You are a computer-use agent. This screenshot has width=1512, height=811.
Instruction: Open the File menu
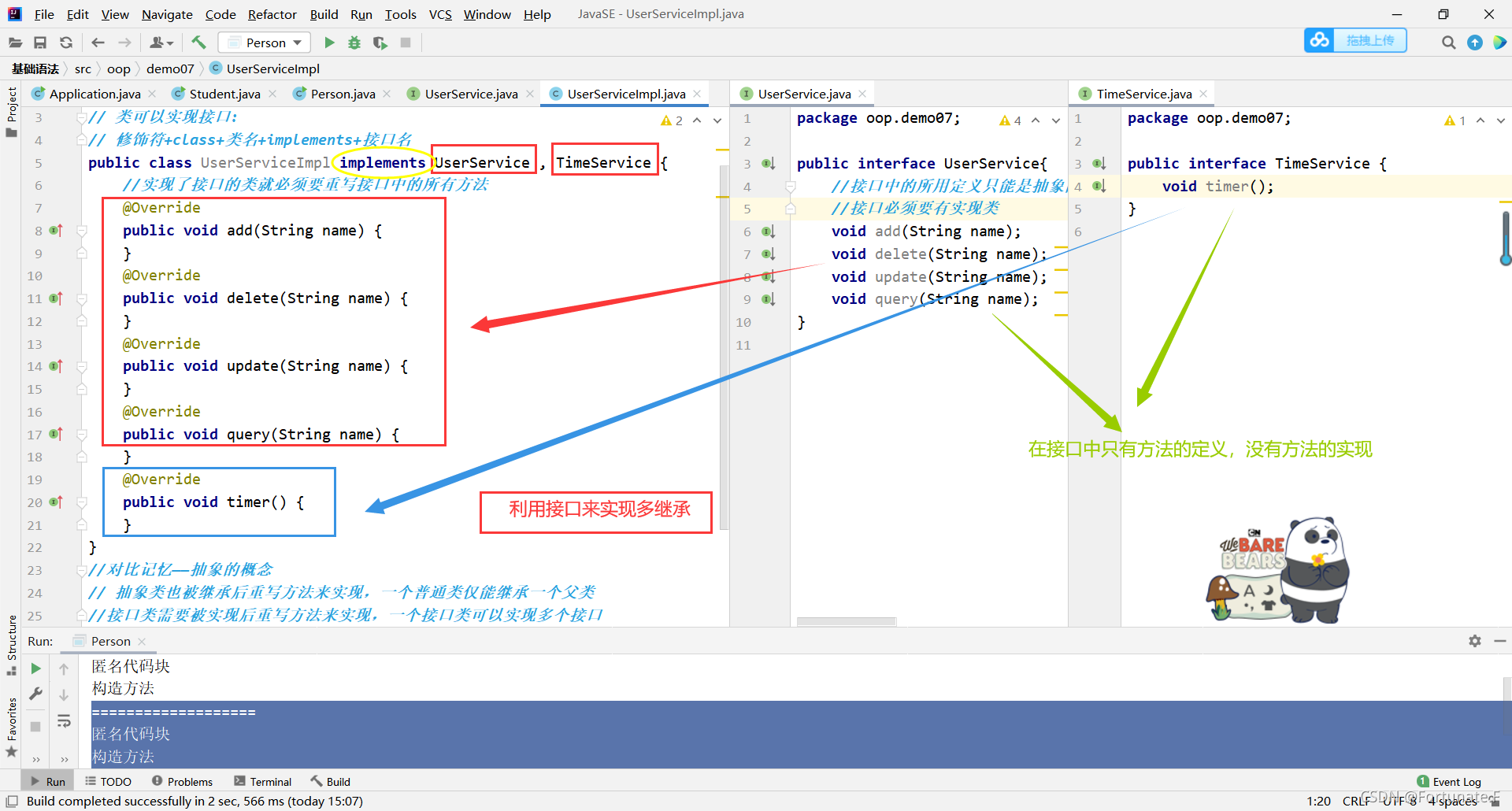[44, 14]
